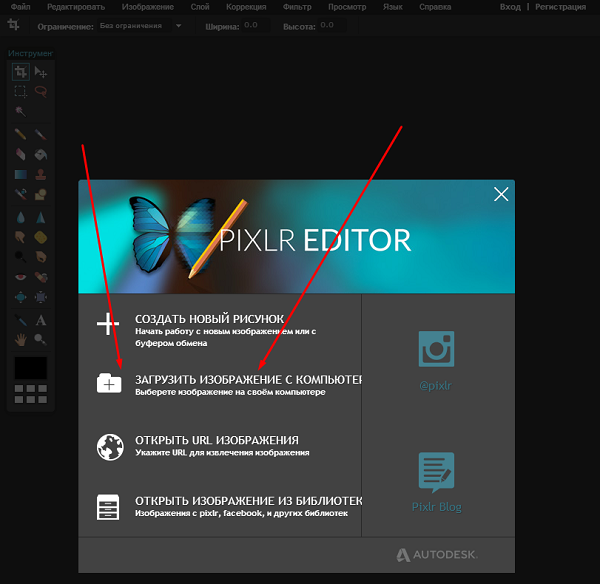Viewport: 600px width, 584px height.
Task: Open the Pixlr Blog link
Action: pyautogui.click(x=437, y=507)
